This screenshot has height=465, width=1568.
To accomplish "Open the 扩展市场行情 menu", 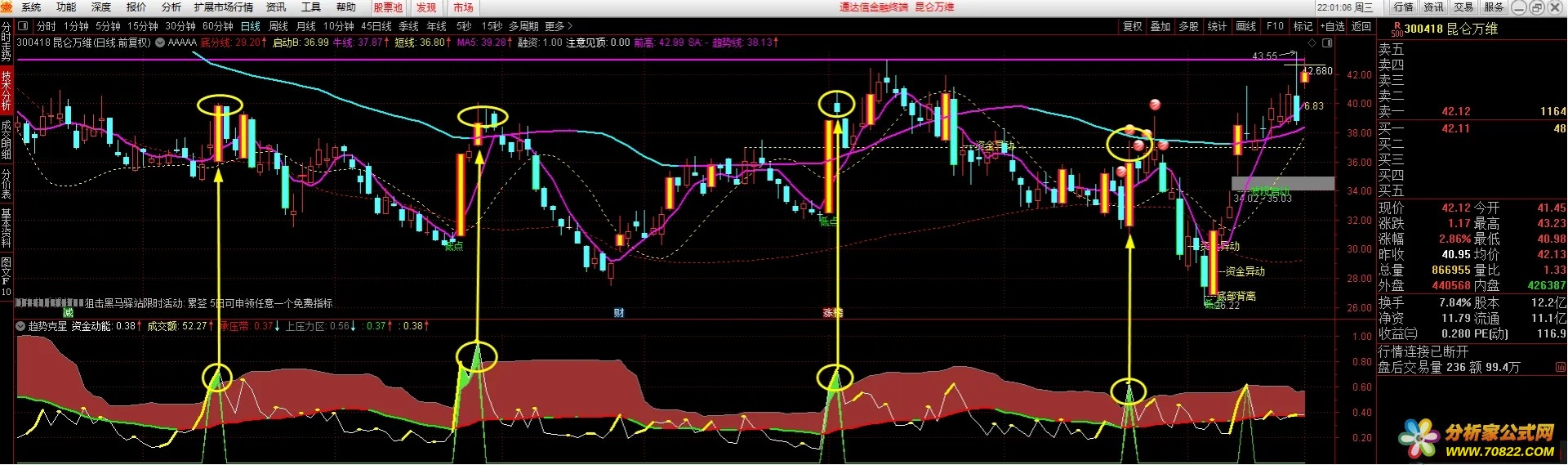I will [x=223, y=7].
